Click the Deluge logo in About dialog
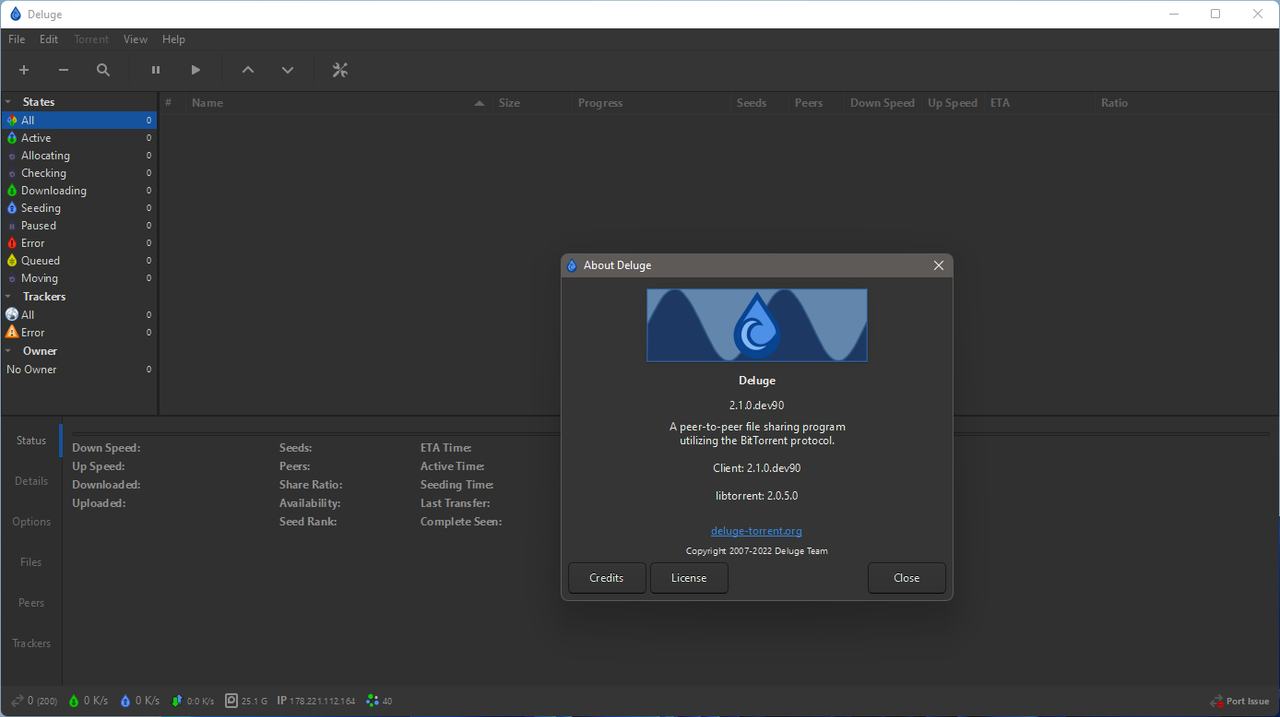This screenshot has width=1280, height=717. click(x=757, y=325)
